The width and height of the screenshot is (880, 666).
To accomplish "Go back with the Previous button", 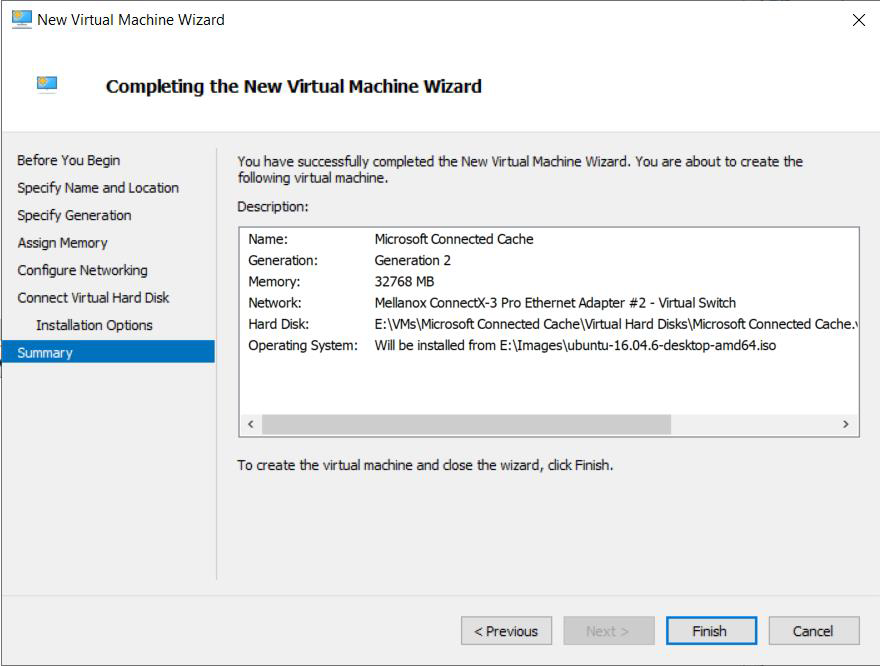I will tap(506, 631).
